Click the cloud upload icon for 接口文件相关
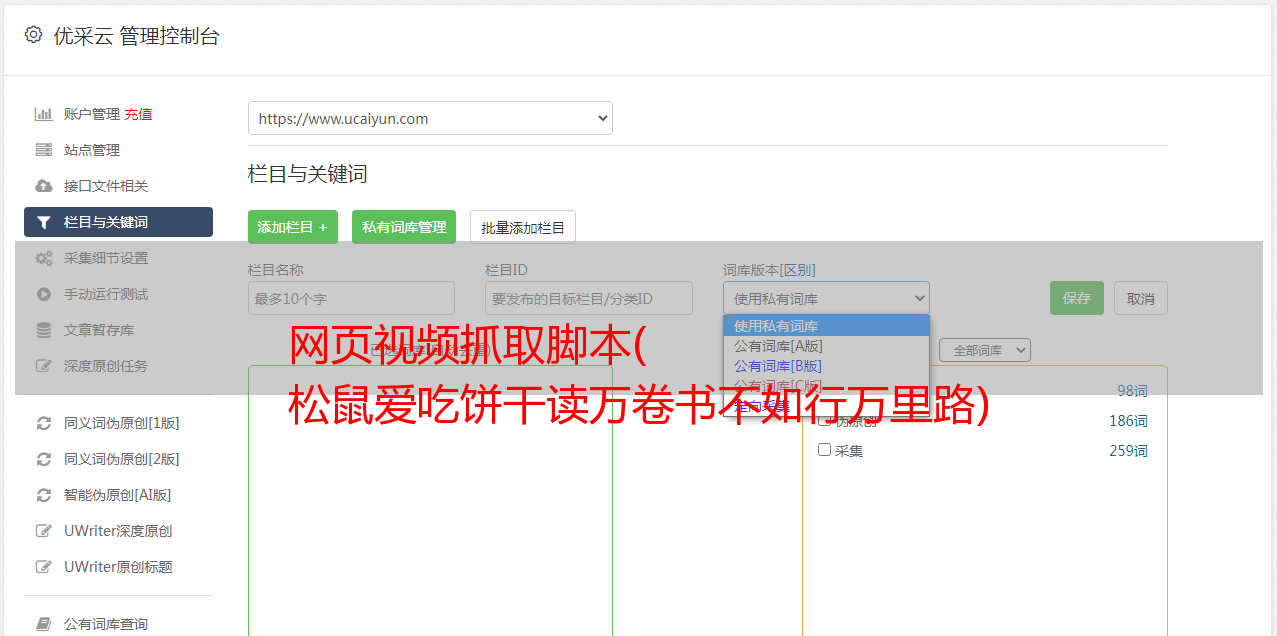1277x636 pixels. (44, 186)
